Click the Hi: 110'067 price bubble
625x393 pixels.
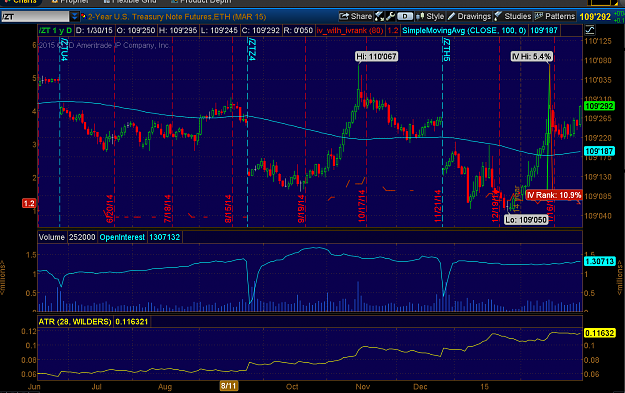[376, 57]
